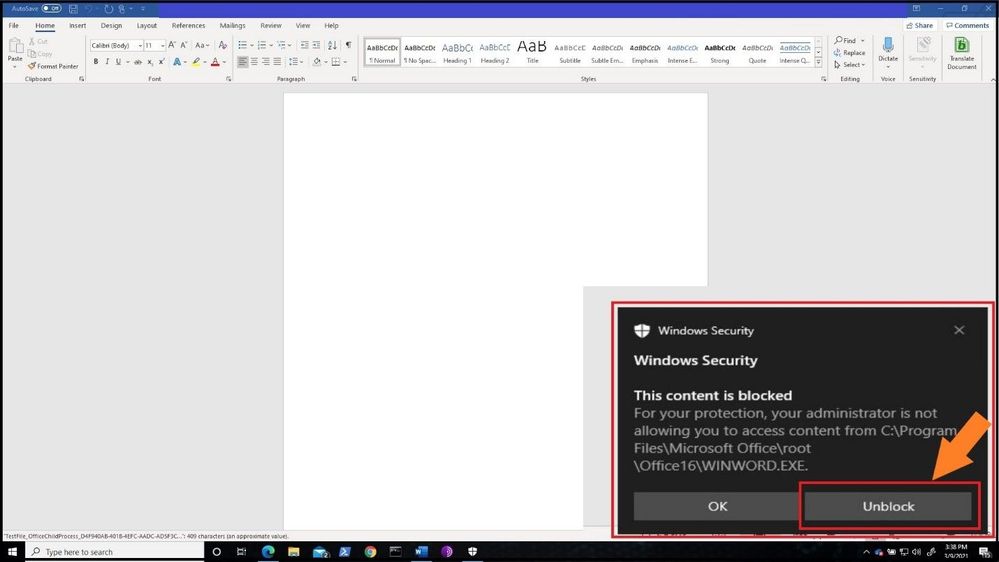Increase paragraph indent

tap(316, 45)
